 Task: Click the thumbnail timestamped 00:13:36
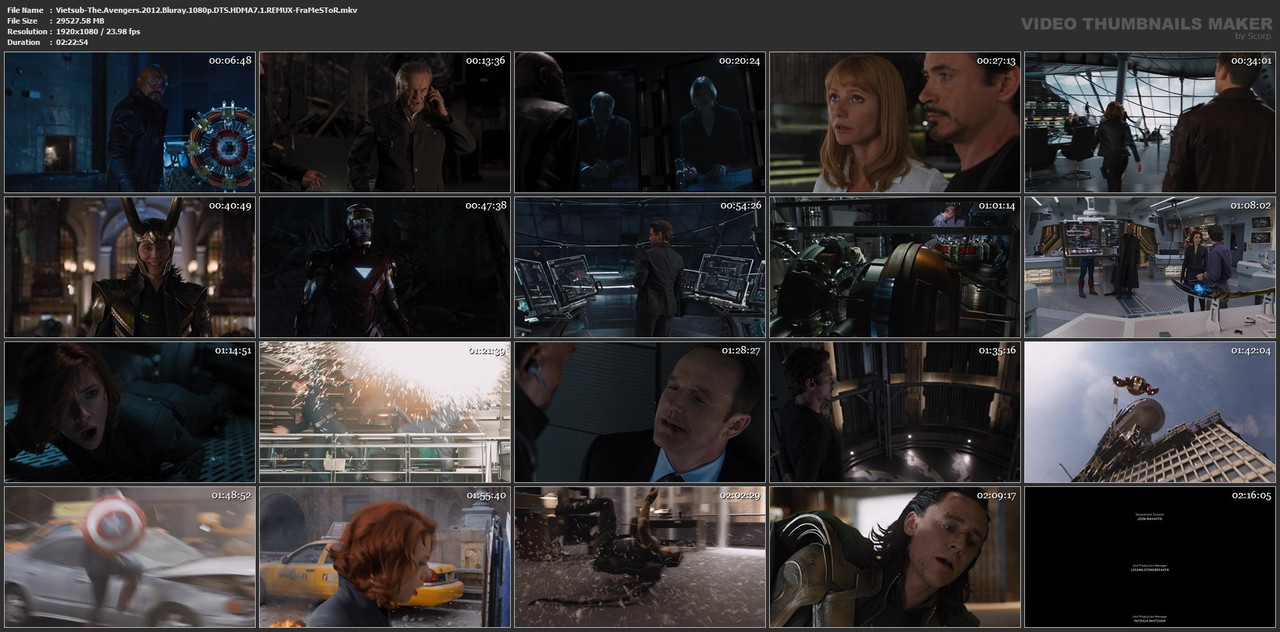(385, 122)
